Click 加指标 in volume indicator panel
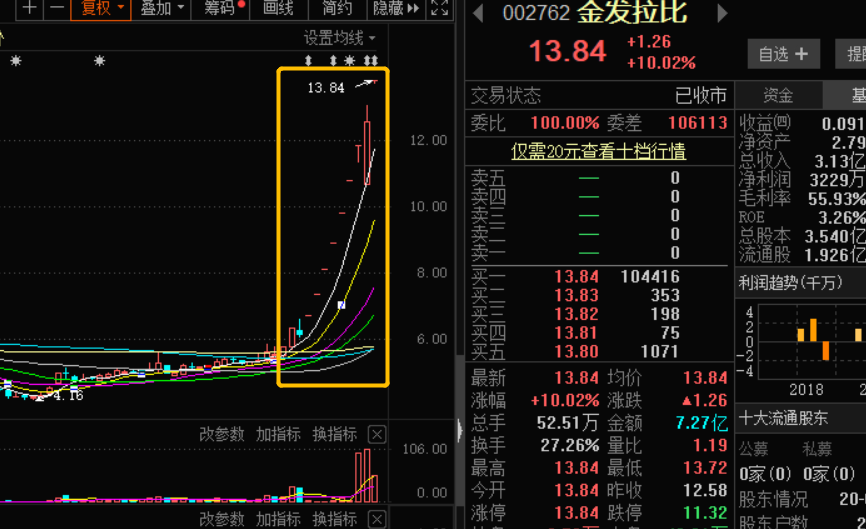This screenshot has width=866, height=529. pos(278,435)
